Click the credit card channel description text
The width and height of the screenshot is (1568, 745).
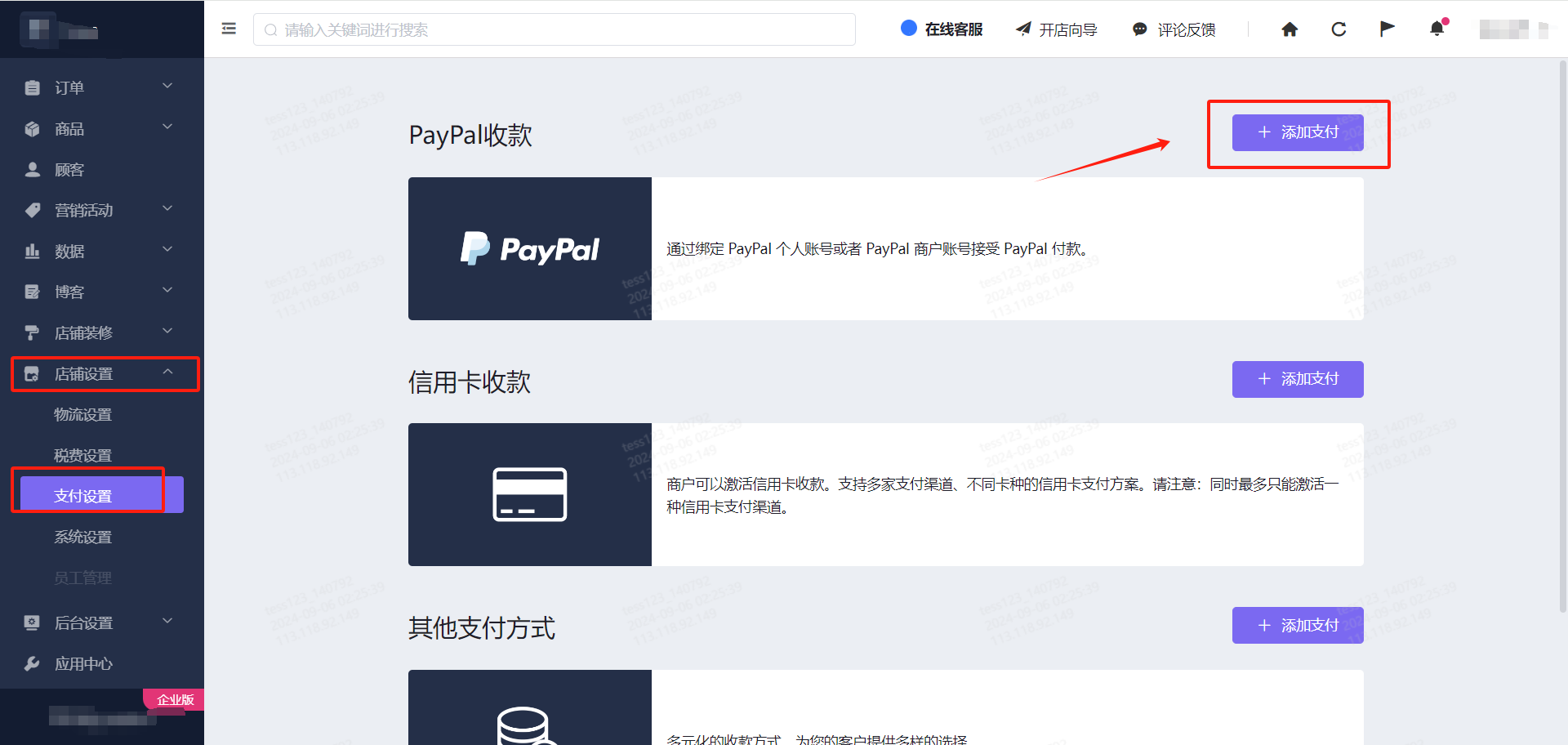click(1003, 495)
